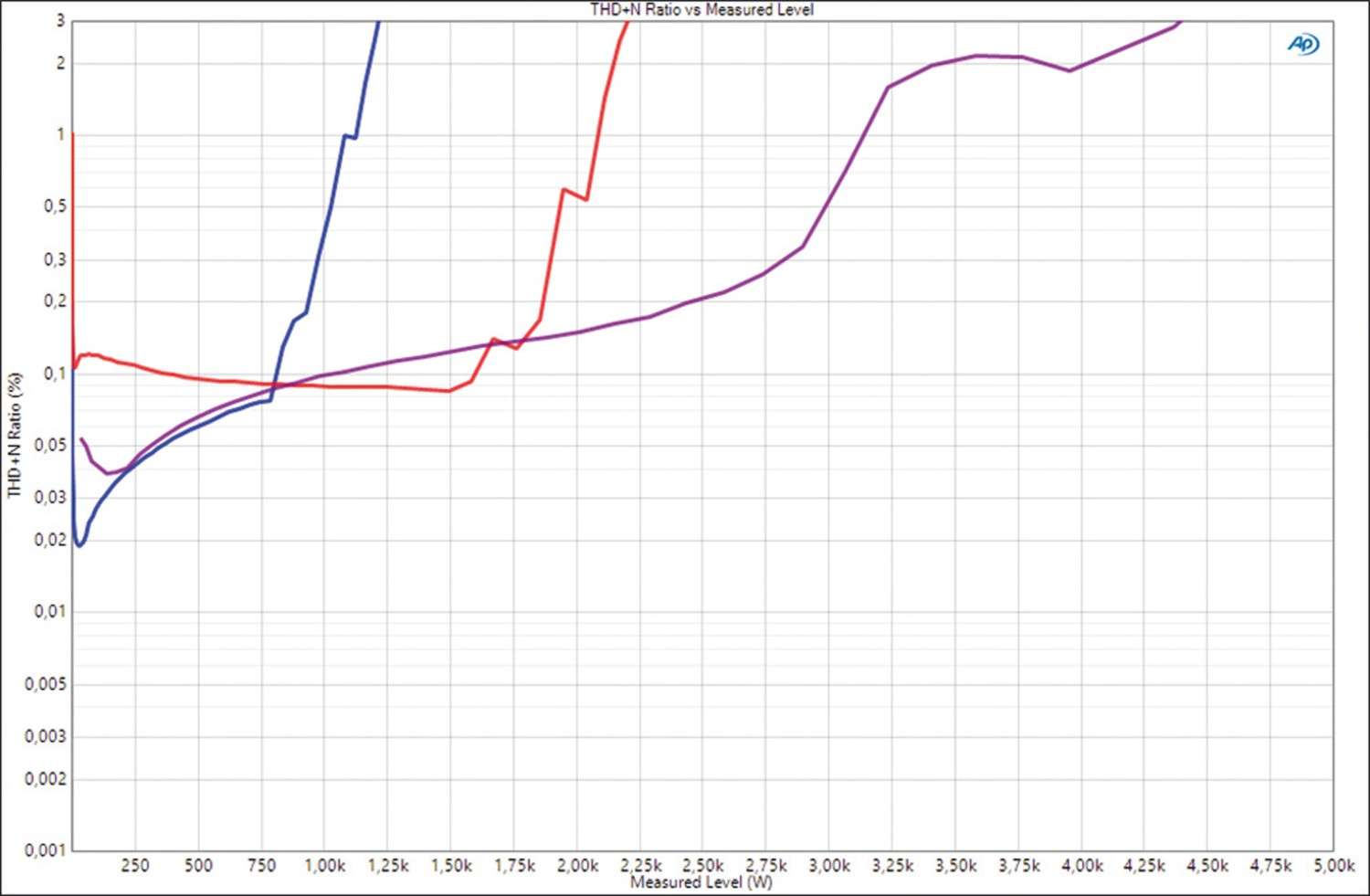Image resolution: width=1370 pixels, height=896 pixels.
Task: Click the 0,01 y-axis tick label
Action: point(51,611)
